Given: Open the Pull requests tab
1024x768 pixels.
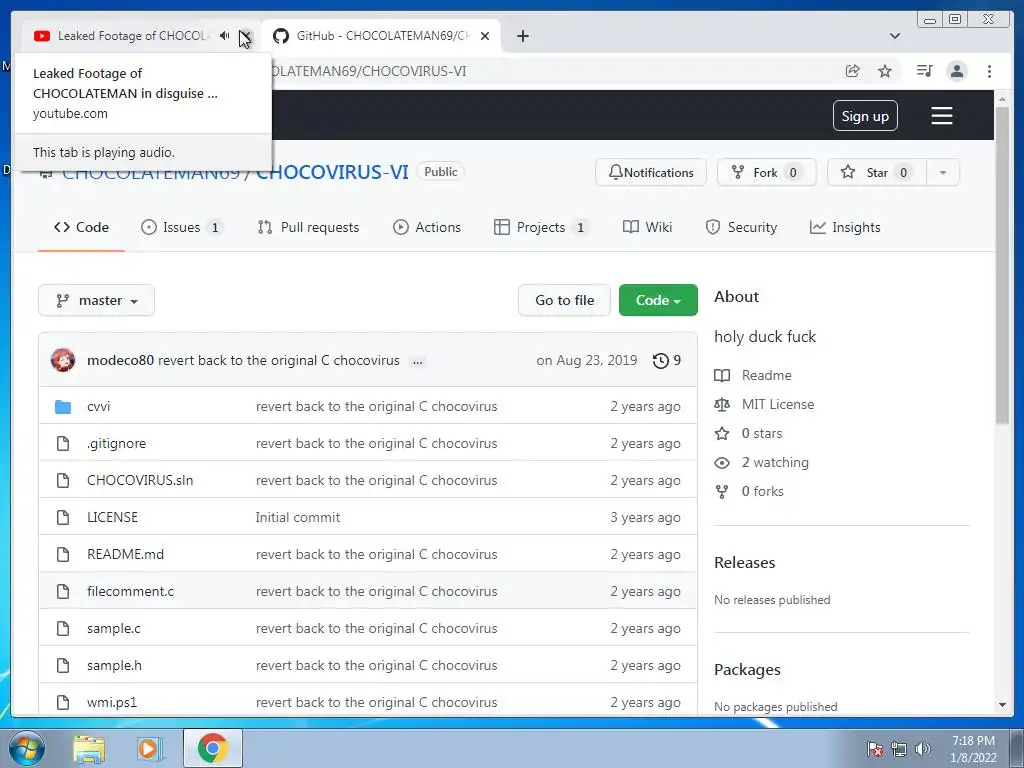Looking at the screenshot, I should (x=308, y=227).
